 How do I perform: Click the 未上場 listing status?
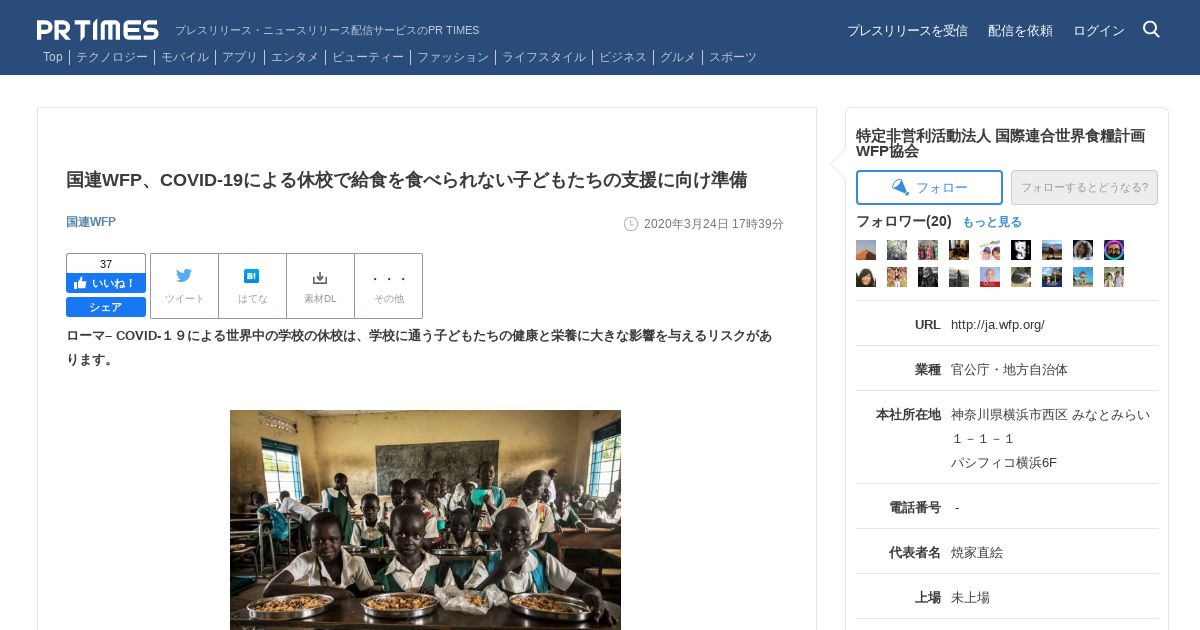click(970, 597)
